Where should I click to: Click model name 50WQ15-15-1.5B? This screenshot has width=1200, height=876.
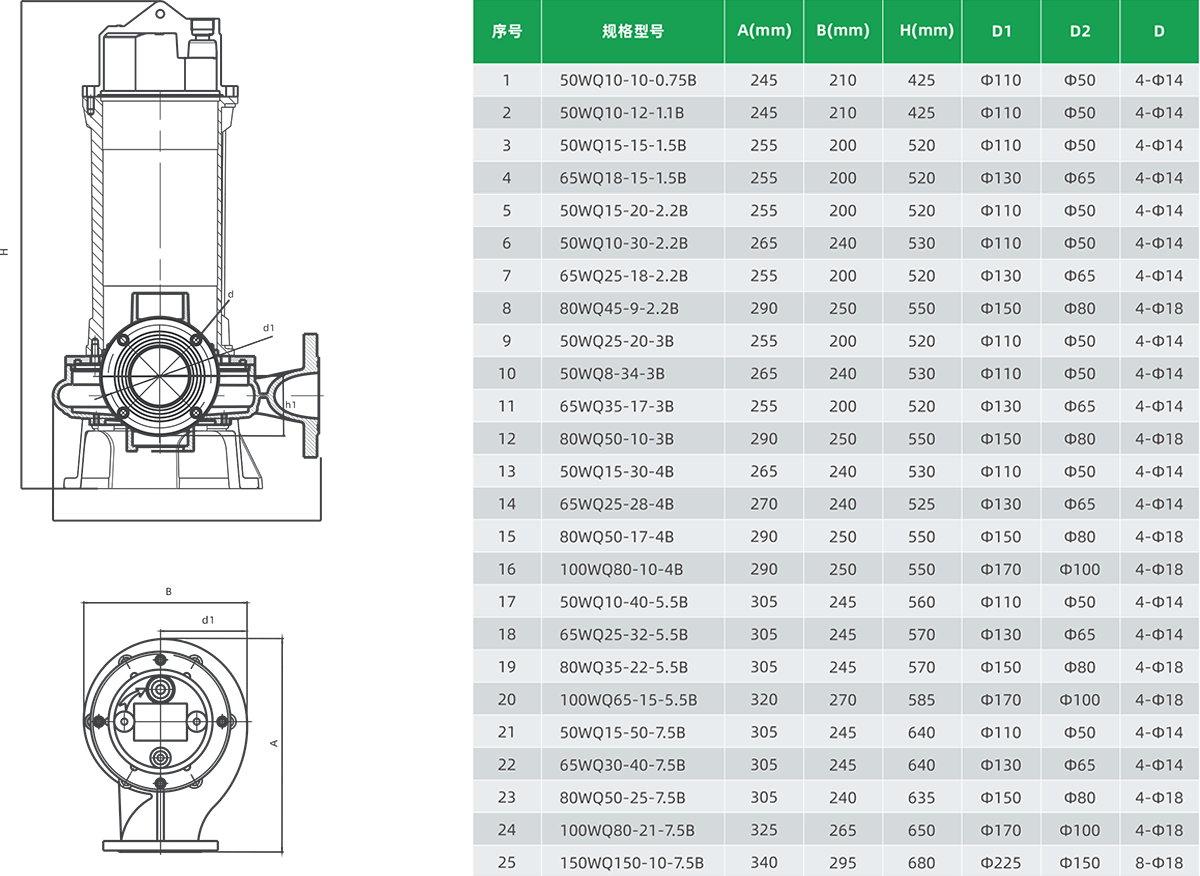623,146
